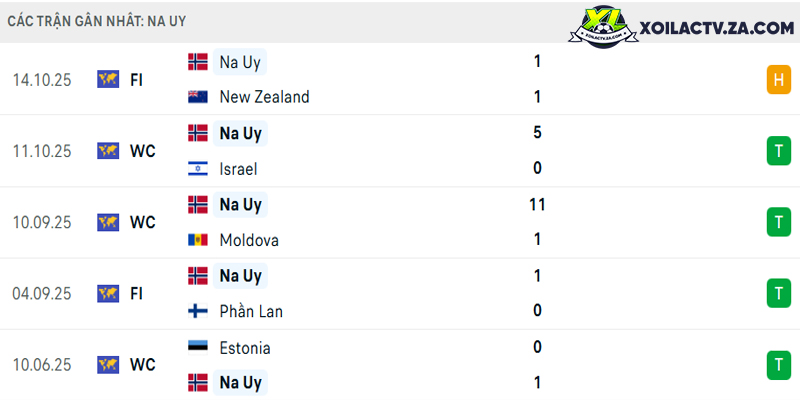
Task: Click the score 11 for the Moldova match
Action: tap(537, 205)
